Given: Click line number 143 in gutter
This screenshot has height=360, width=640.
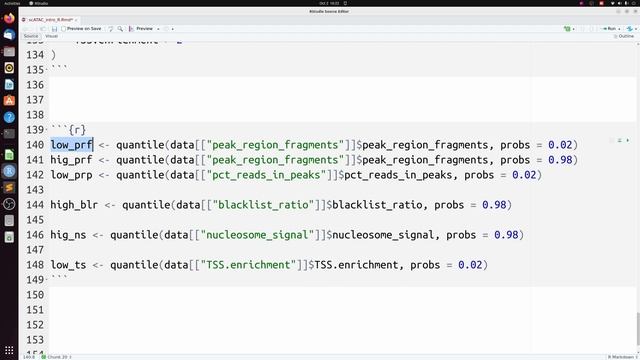Looking at the screenshot, I should (35, 190).
